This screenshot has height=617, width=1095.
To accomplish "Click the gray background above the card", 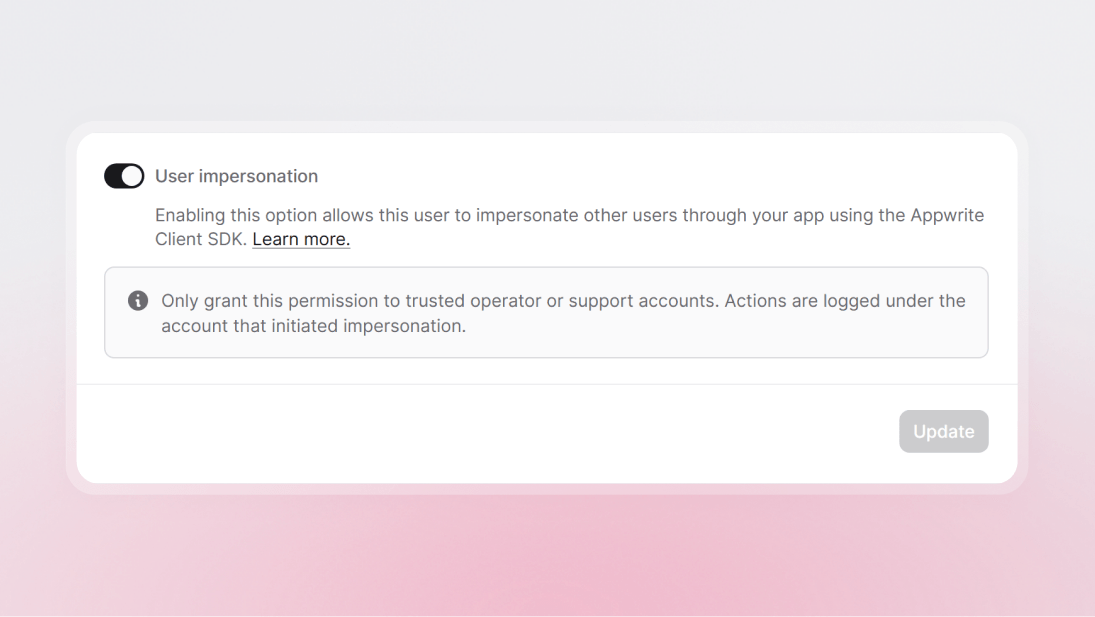I will point(546,60).
